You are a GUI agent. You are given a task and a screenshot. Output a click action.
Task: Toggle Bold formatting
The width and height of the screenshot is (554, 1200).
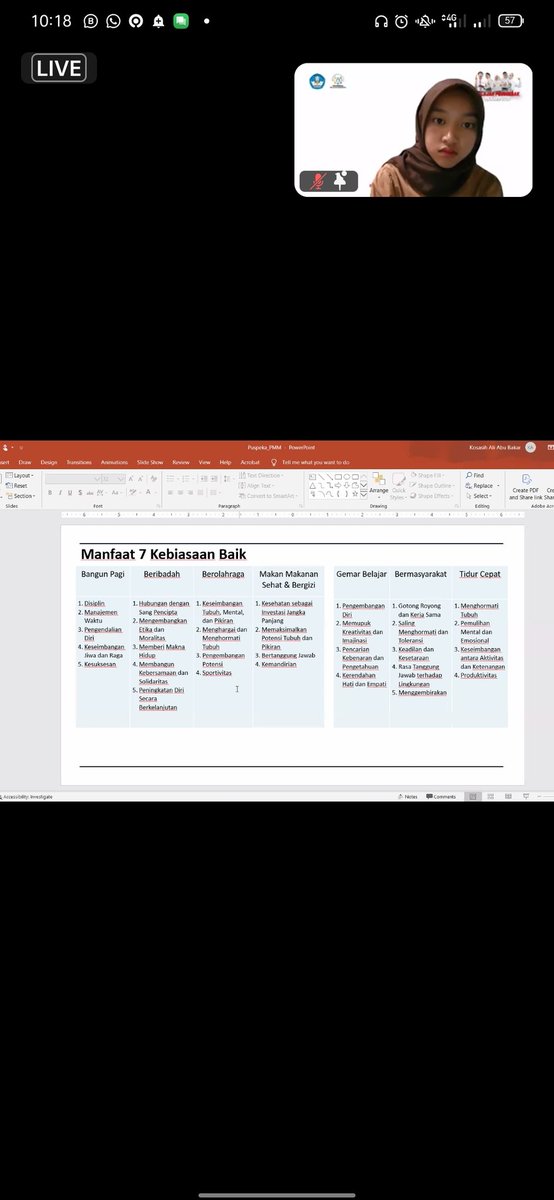[50, 492]
